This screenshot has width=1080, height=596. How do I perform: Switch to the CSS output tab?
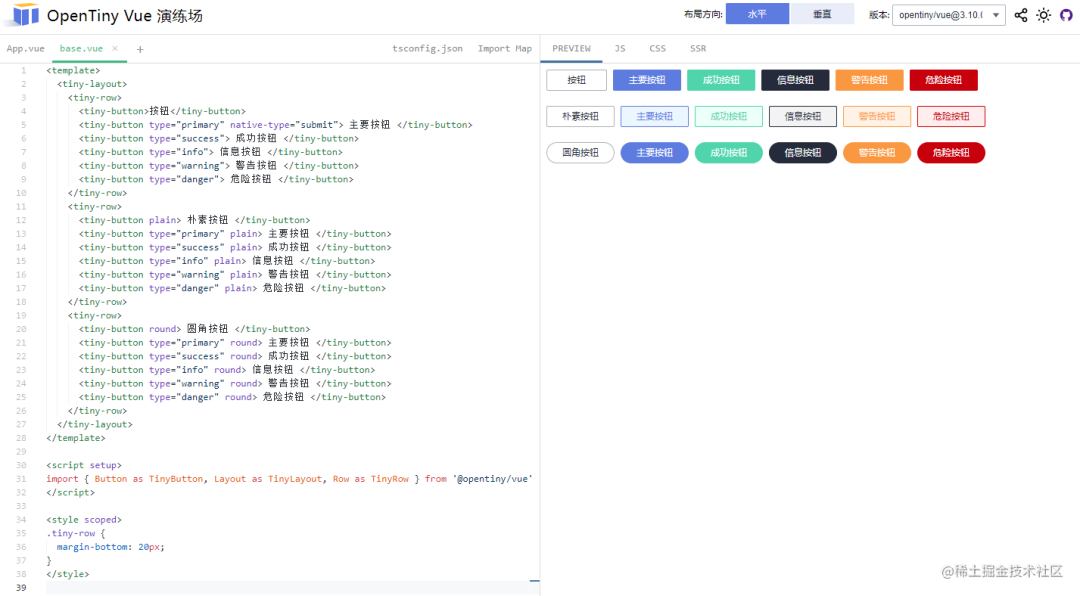pos(657,48)
